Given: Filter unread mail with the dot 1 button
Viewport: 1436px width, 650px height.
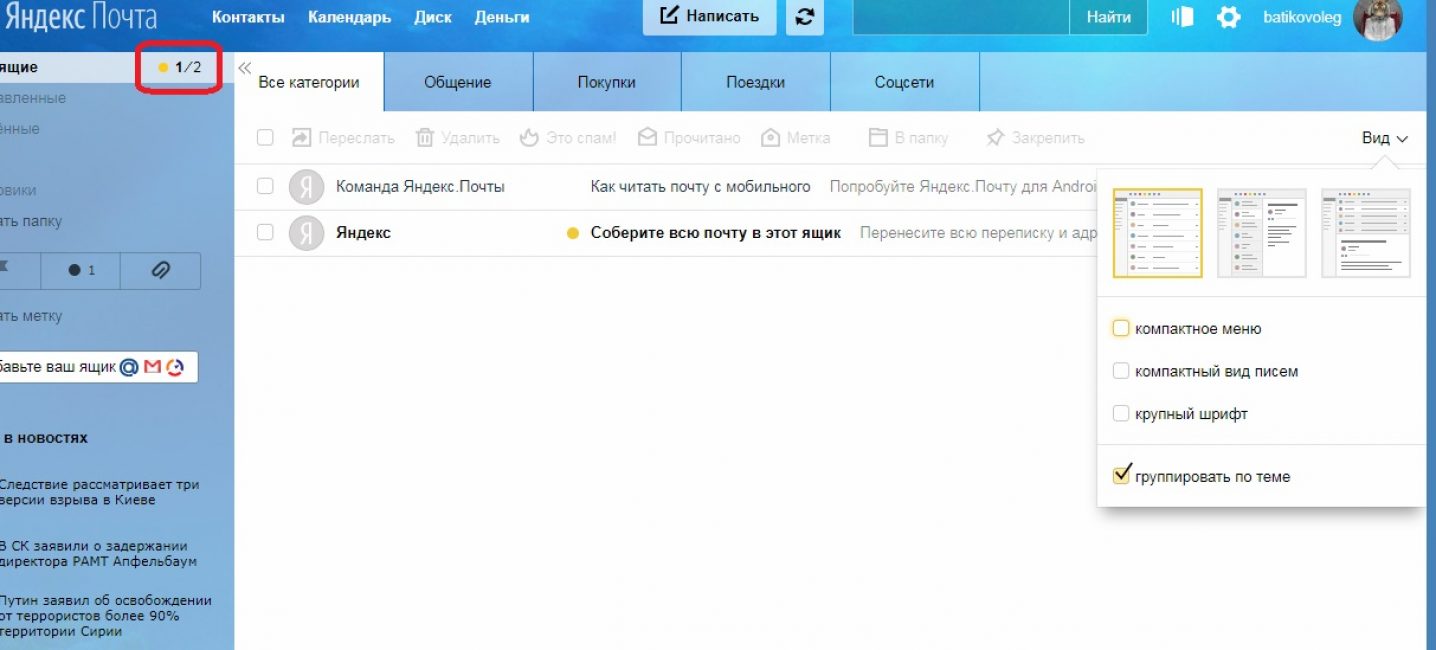Looking at the screenshot, I should pos(81,270).
